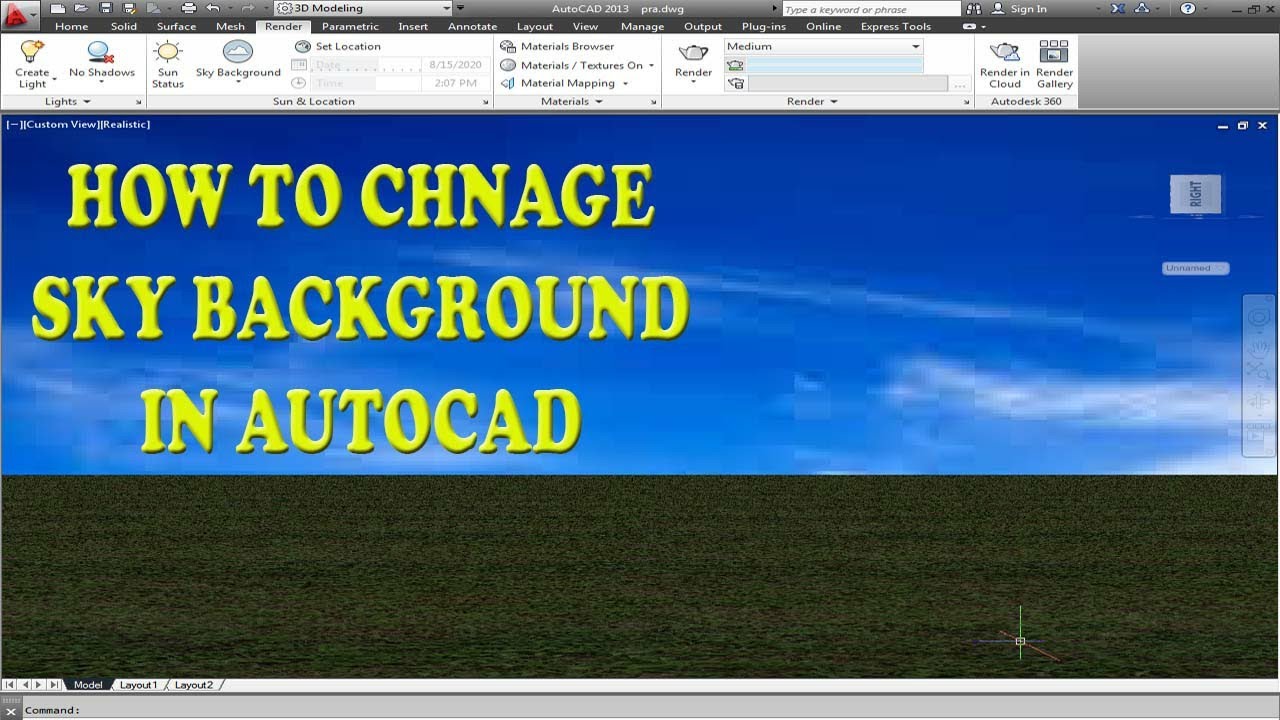Click the render progress bar

835,65
